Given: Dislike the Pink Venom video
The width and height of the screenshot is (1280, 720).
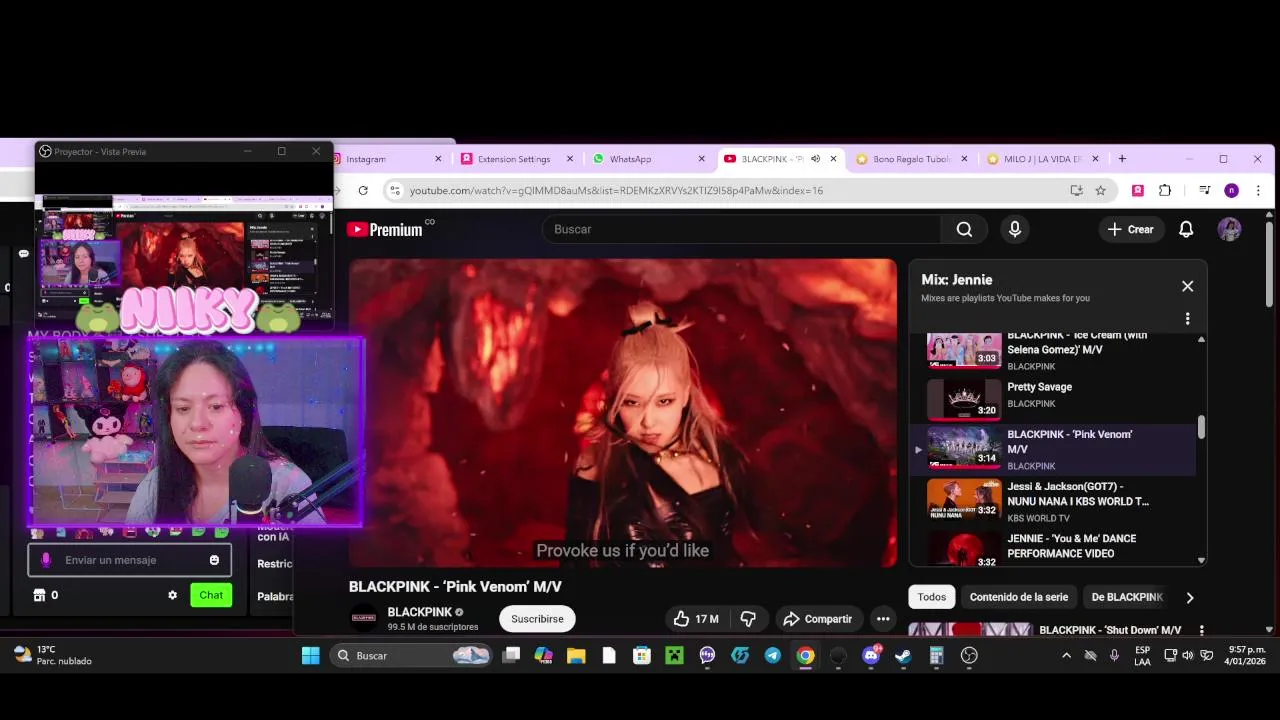Looking at the screenshot, I should tap(747, 619).
